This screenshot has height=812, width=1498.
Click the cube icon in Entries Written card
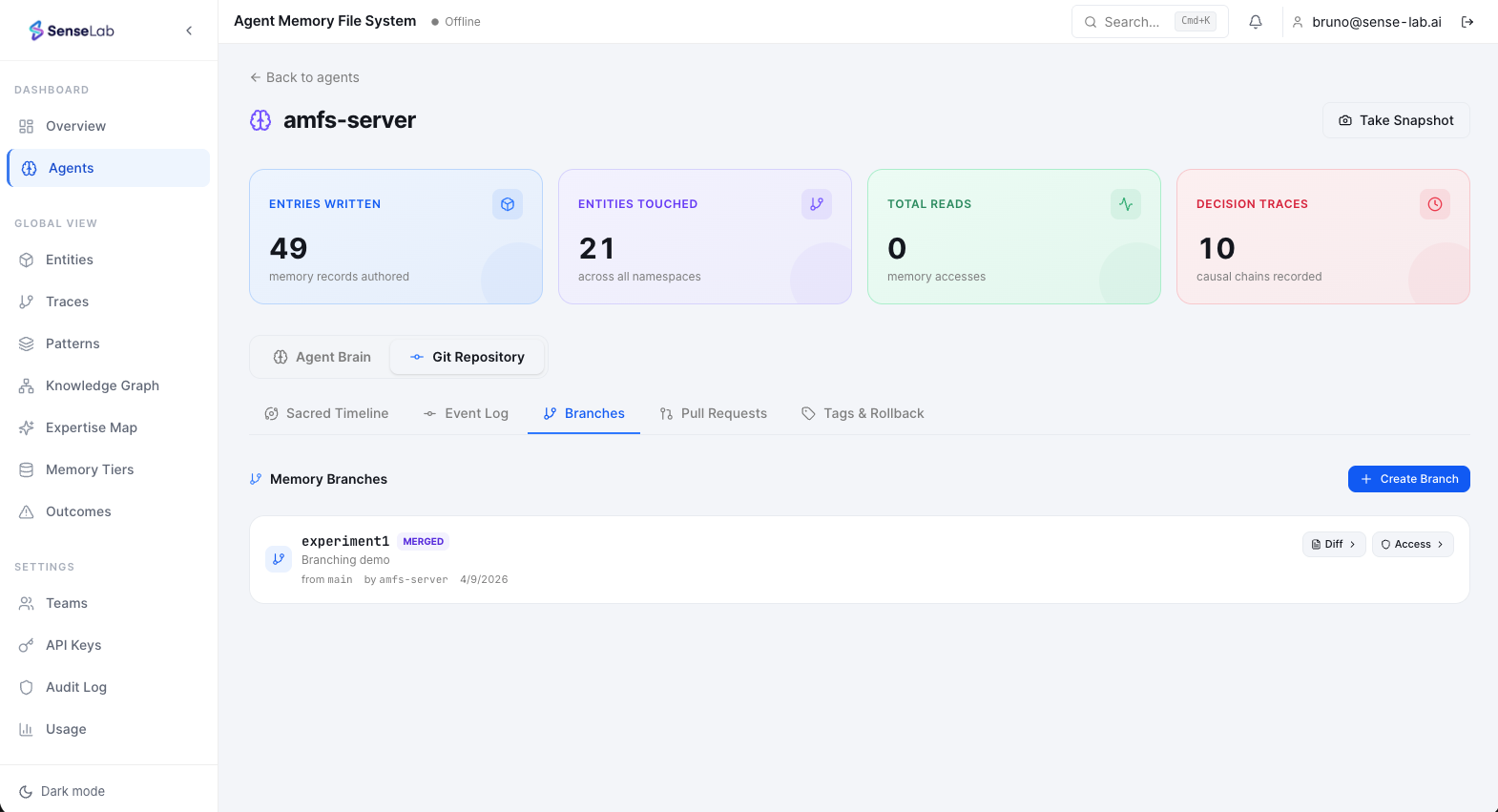click(508, 204)
